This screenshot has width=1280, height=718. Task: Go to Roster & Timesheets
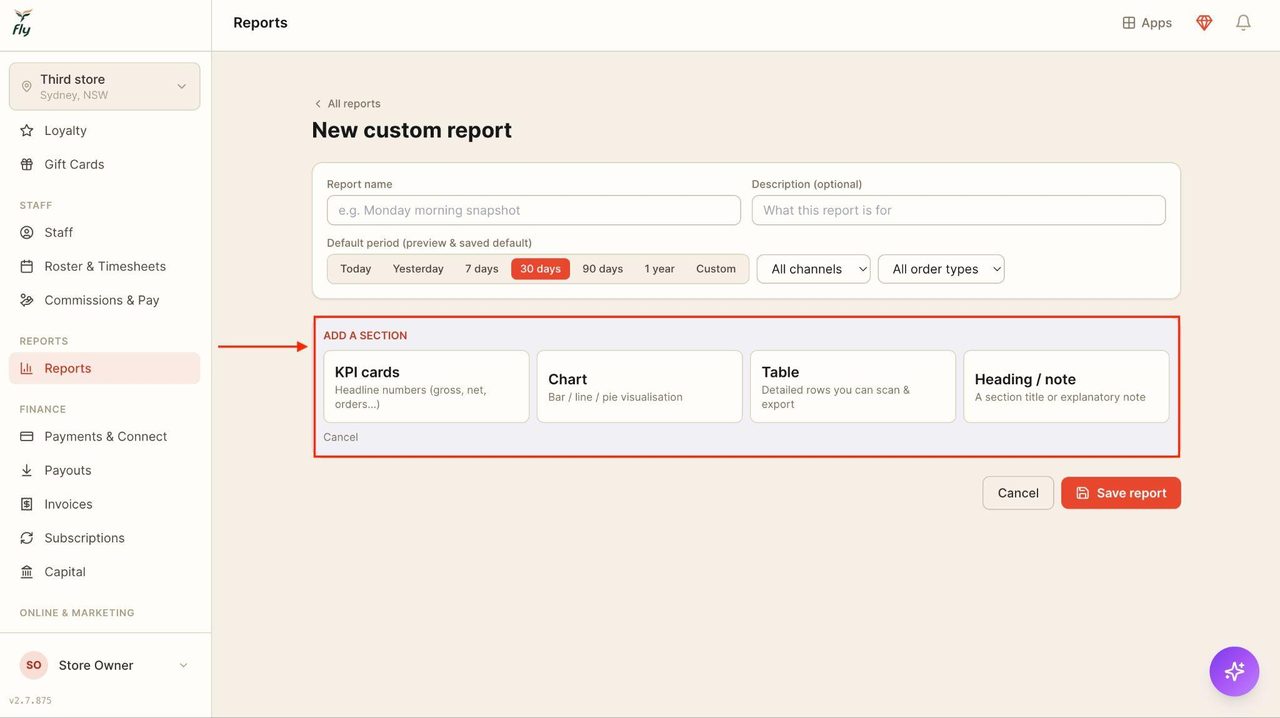point(105,266)
